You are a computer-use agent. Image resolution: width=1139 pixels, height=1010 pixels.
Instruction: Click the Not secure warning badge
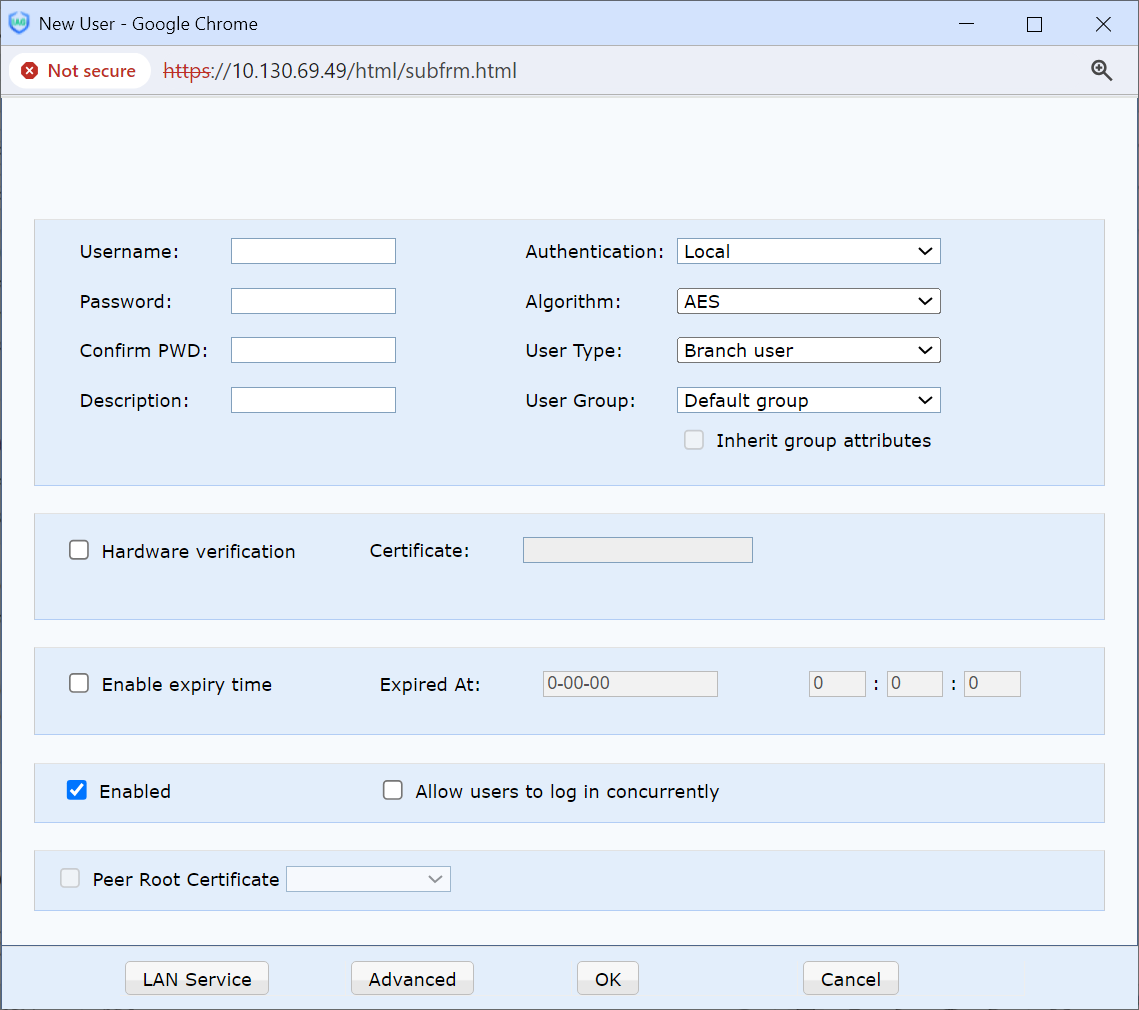(79, 71)
